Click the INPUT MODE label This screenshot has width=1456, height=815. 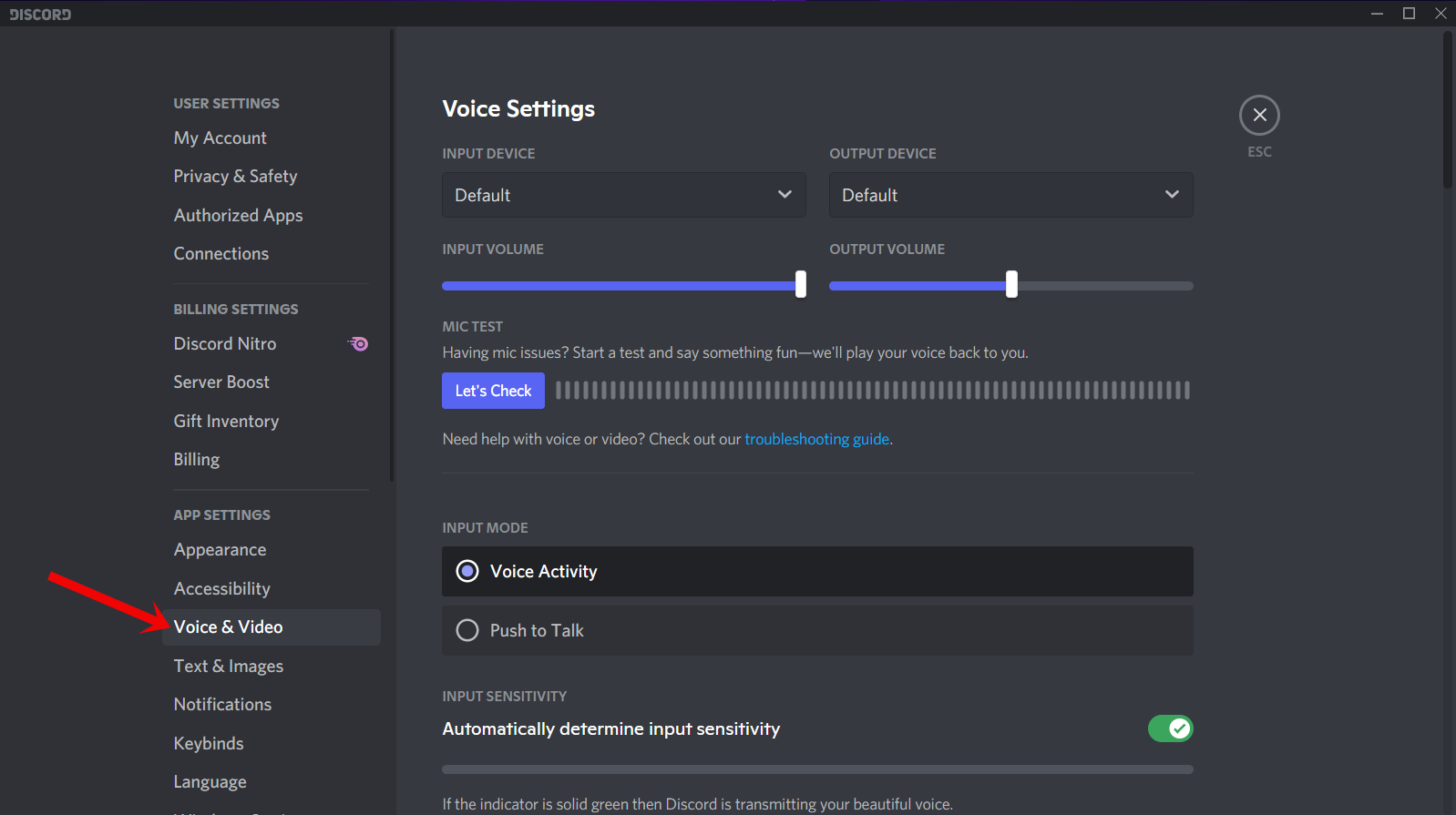click(485, 528)
